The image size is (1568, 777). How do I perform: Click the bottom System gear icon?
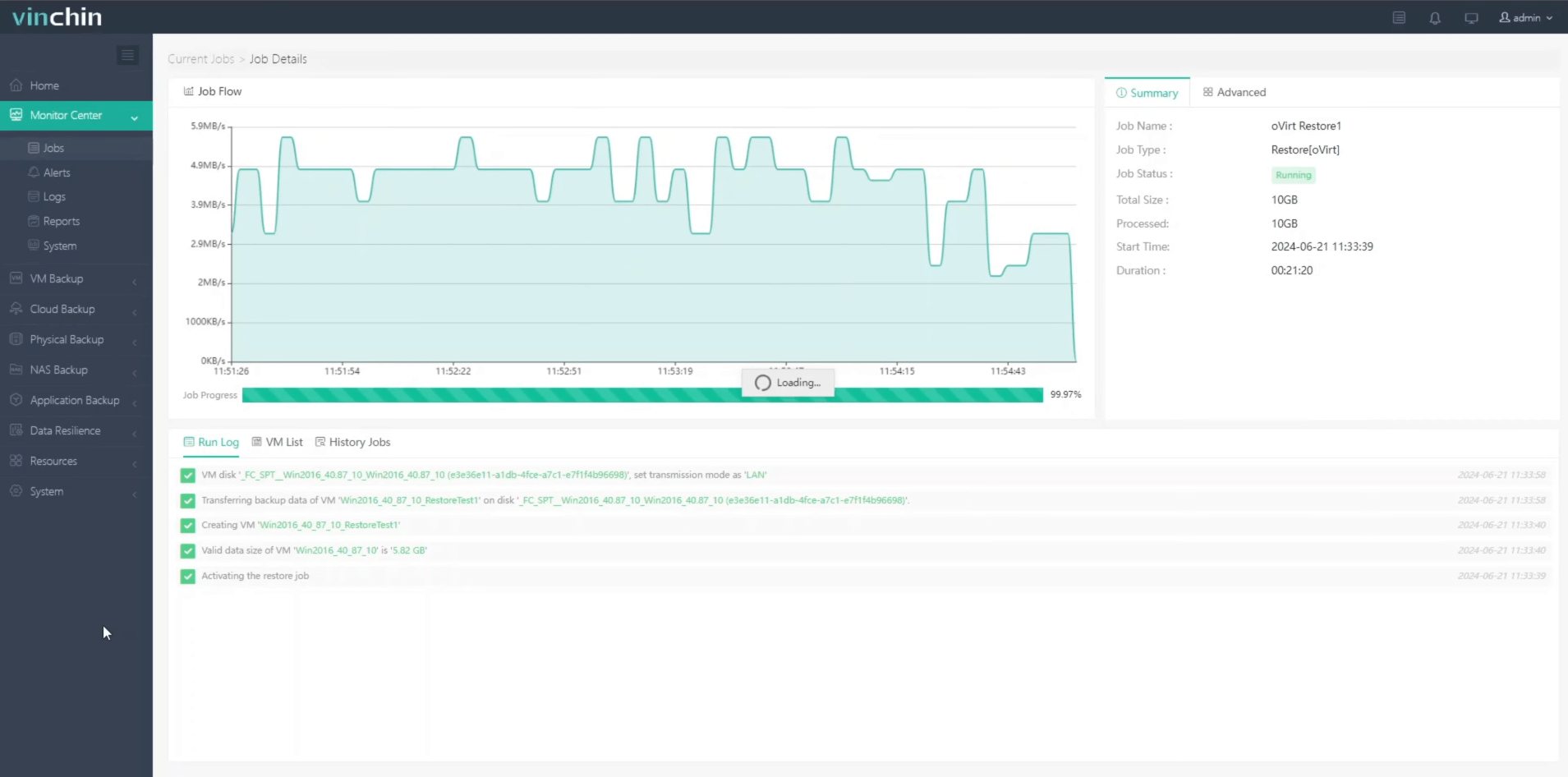click(x=16, y=491)
